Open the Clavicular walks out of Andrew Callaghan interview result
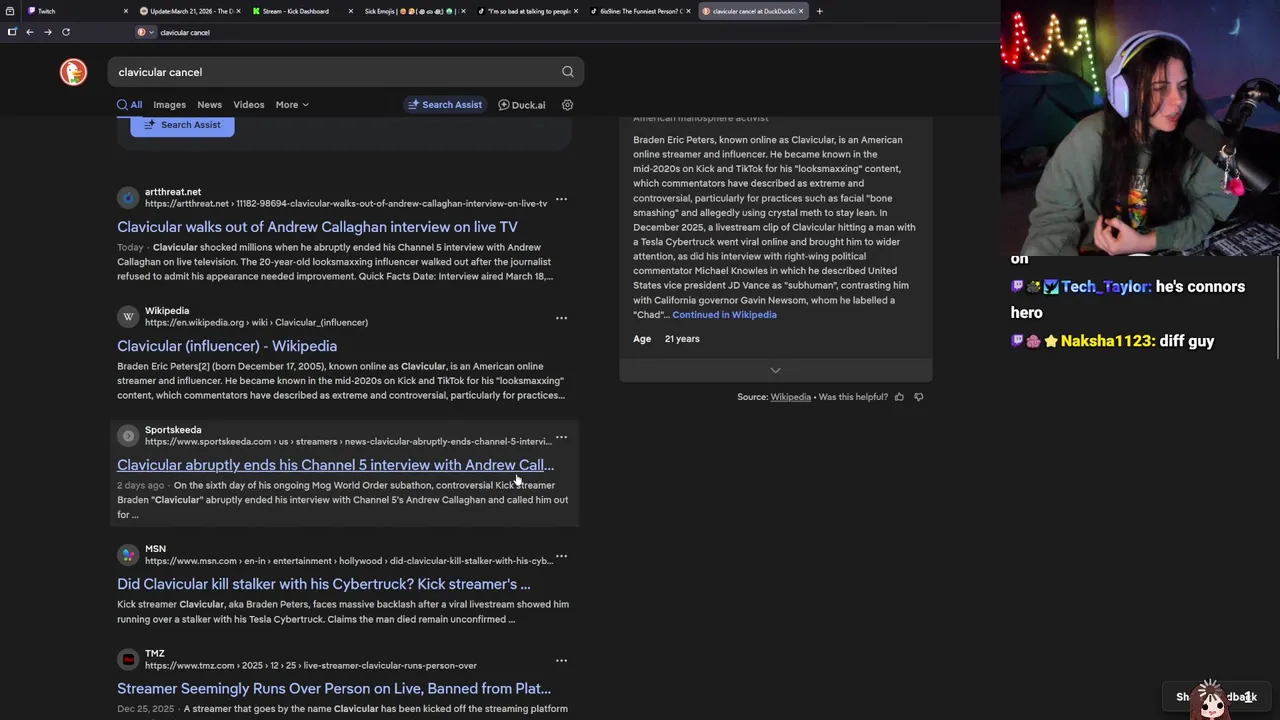Screen dimensions: 1280x720 pos(317,227)
